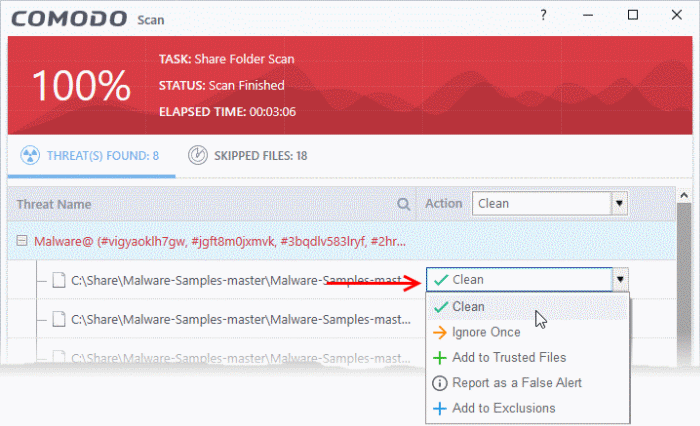Select the first C:\Share\Malware-Samples-master path row
This screenshot has width=700, height=426.
pyautogui.click(x=241, y=280)
